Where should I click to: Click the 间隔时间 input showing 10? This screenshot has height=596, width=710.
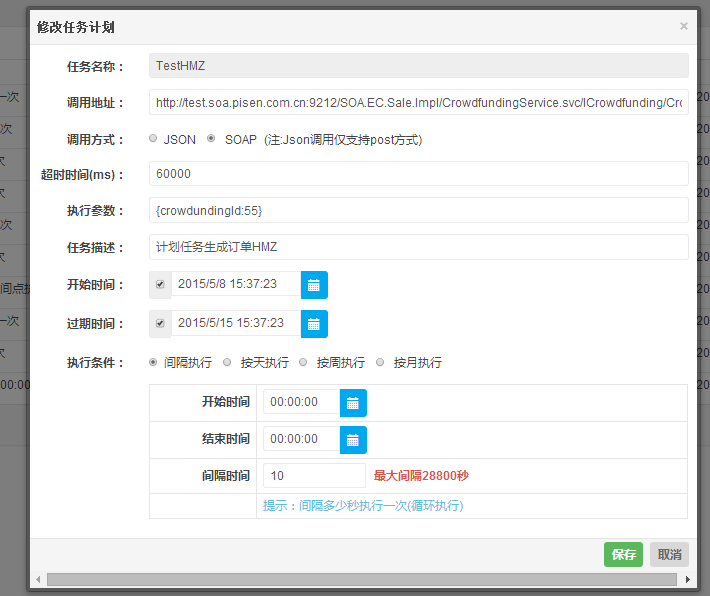point(314,476)
